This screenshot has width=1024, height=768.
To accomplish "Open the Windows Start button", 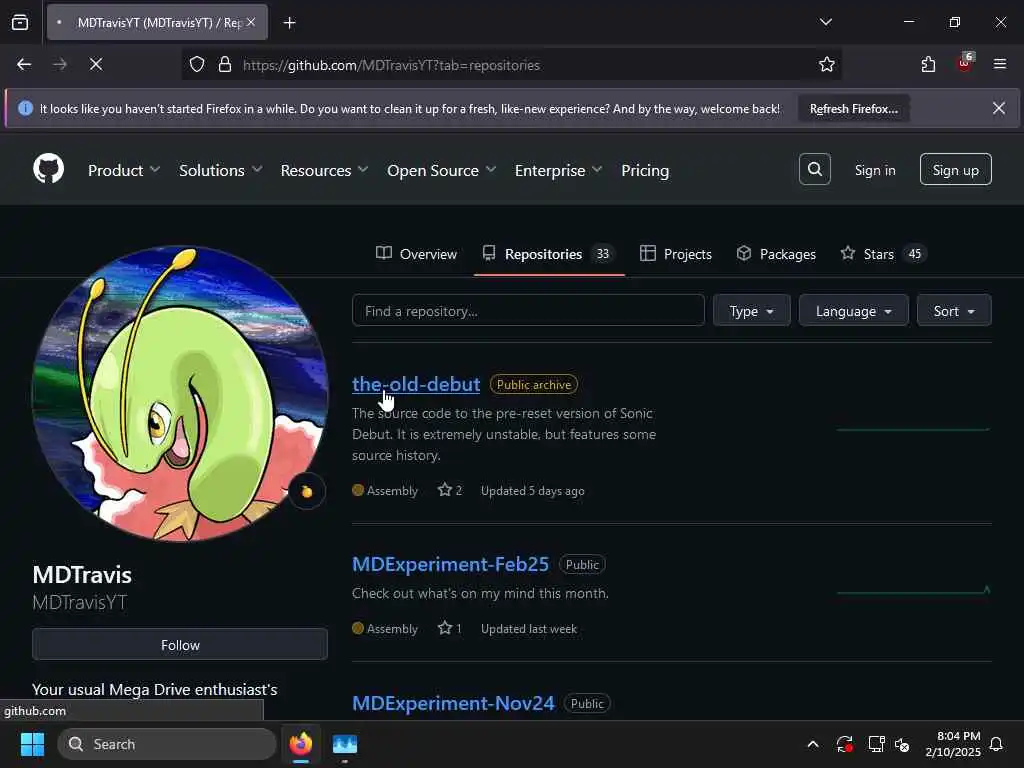I will pyautogui.click(x=32, y=744).
